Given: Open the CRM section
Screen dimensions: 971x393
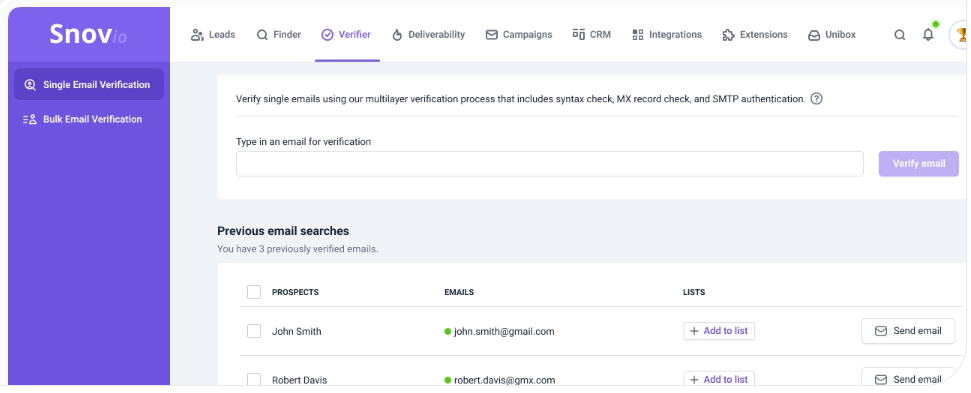Looking at the screenshot, I should click(x=591, y=35).
